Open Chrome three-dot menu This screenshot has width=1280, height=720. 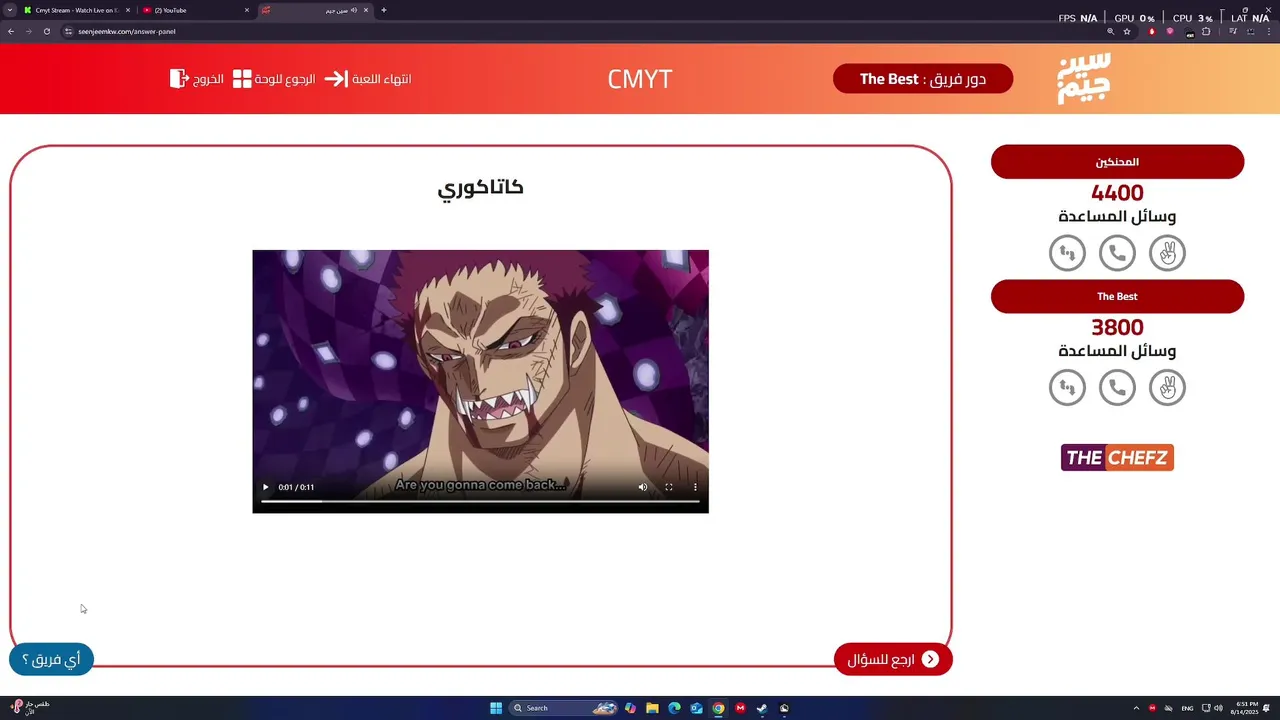point(1268,31)
